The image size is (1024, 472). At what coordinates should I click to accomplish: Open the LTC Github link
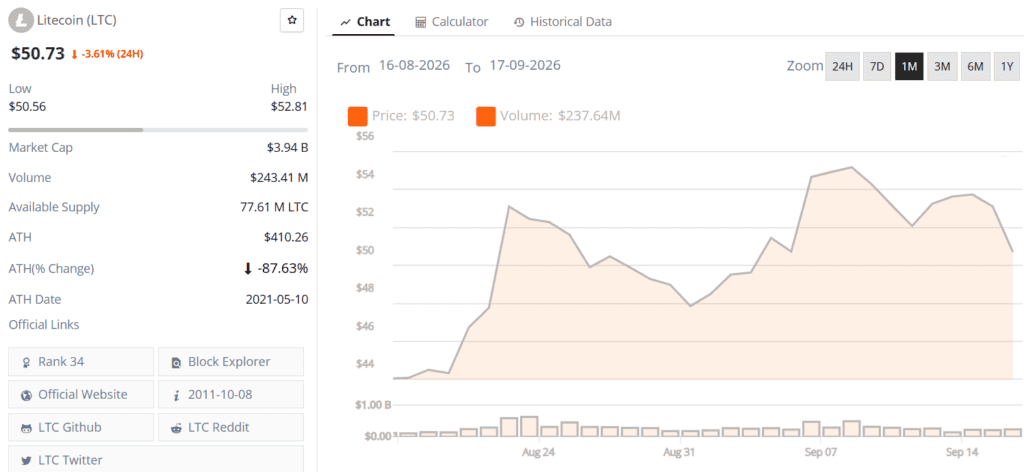pyautogui.click(x=81, y=428)
